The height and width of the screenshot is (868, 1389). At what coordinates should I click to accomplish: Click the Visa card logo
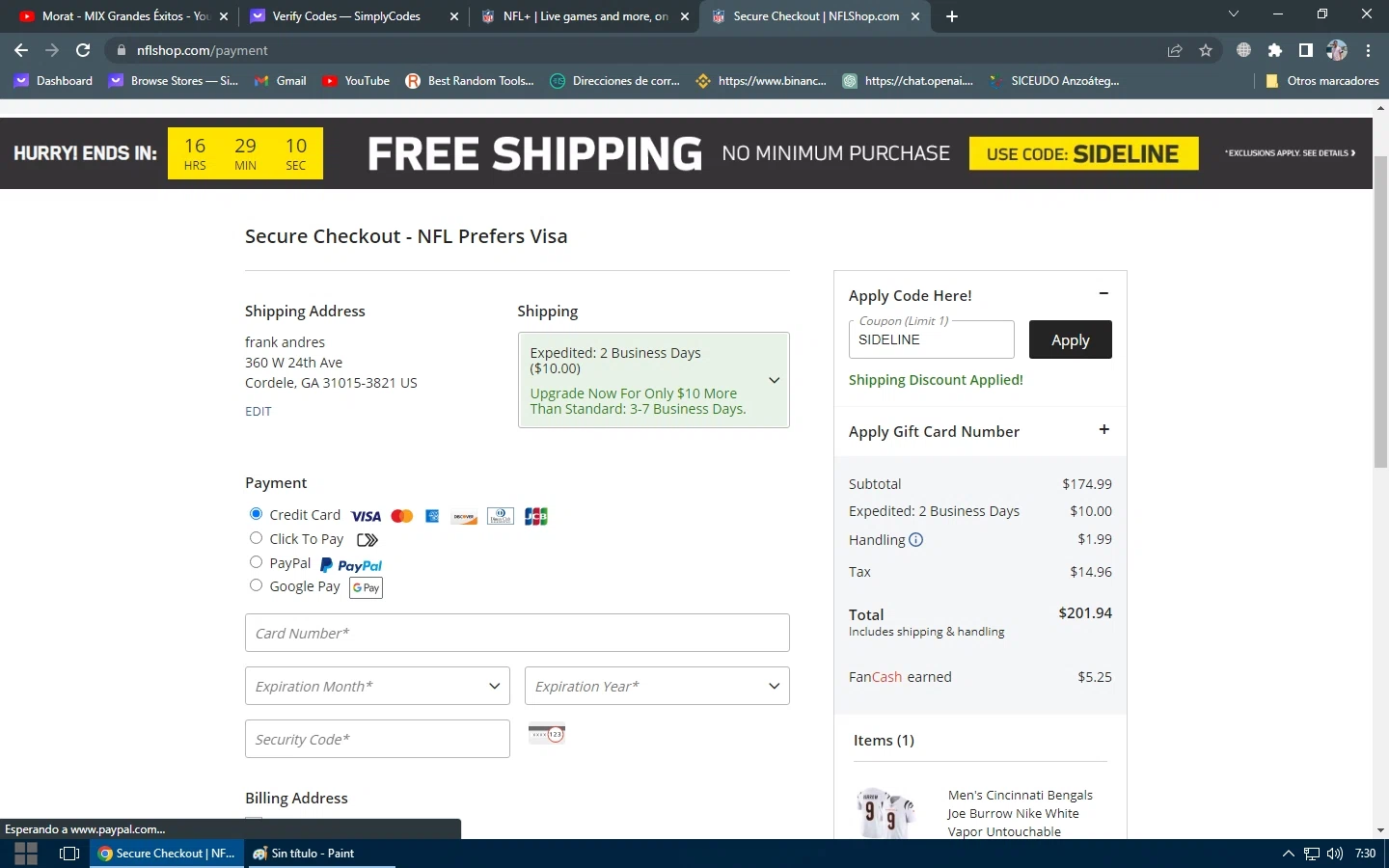coord(366,516)
